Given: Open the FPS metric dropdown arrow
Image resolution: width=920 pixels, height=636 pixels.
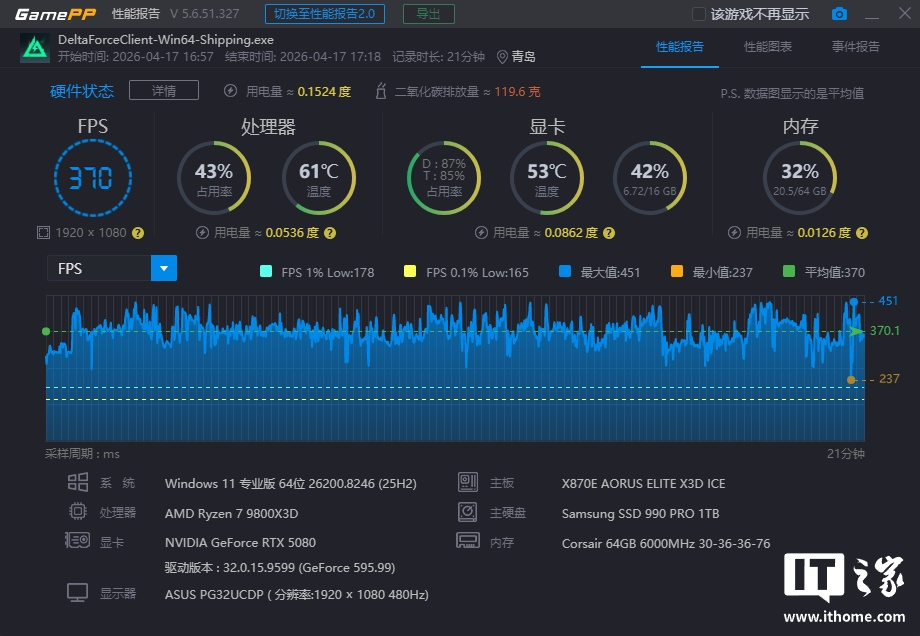Looking at the screenshot, I should tap(163, 268).
